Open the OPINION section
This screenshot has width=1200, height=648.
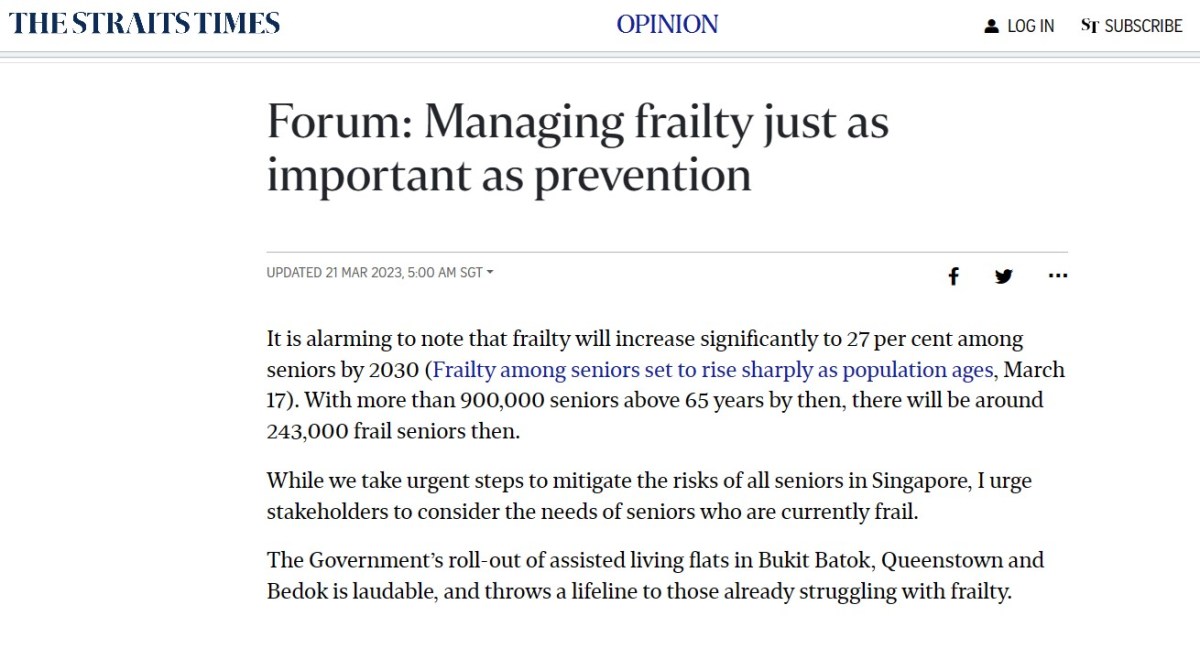tap(667, 24)
